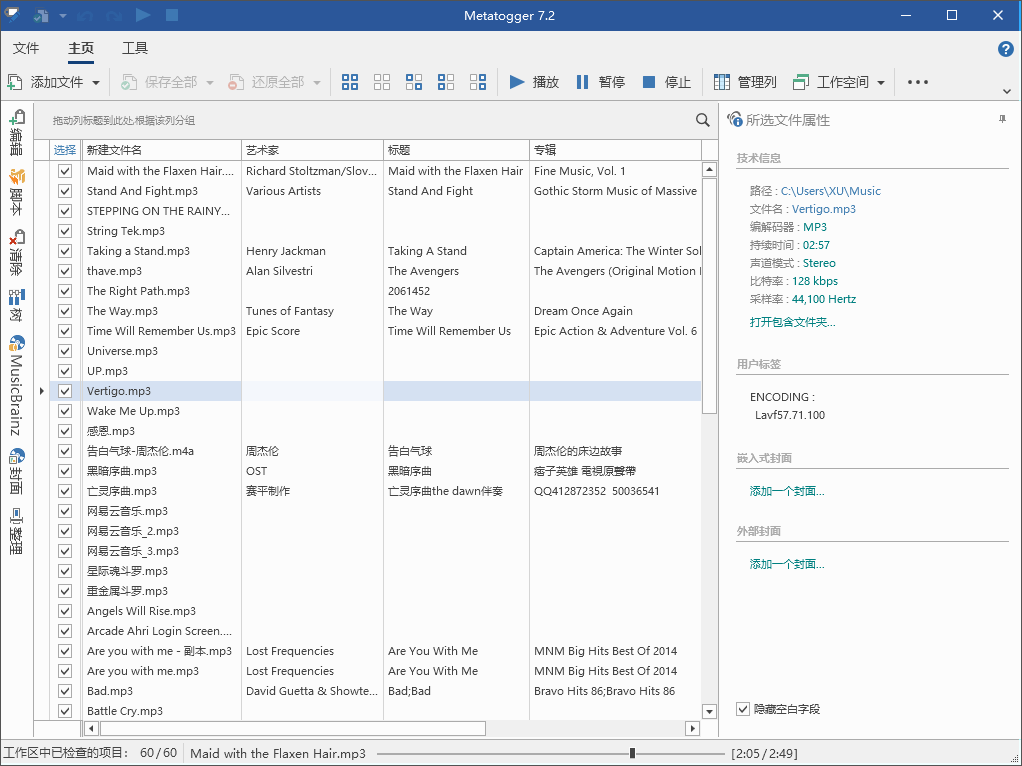Click the help question mark icon
Viewport: 1022px width, 766px height.
click(x=1006, y=49)
